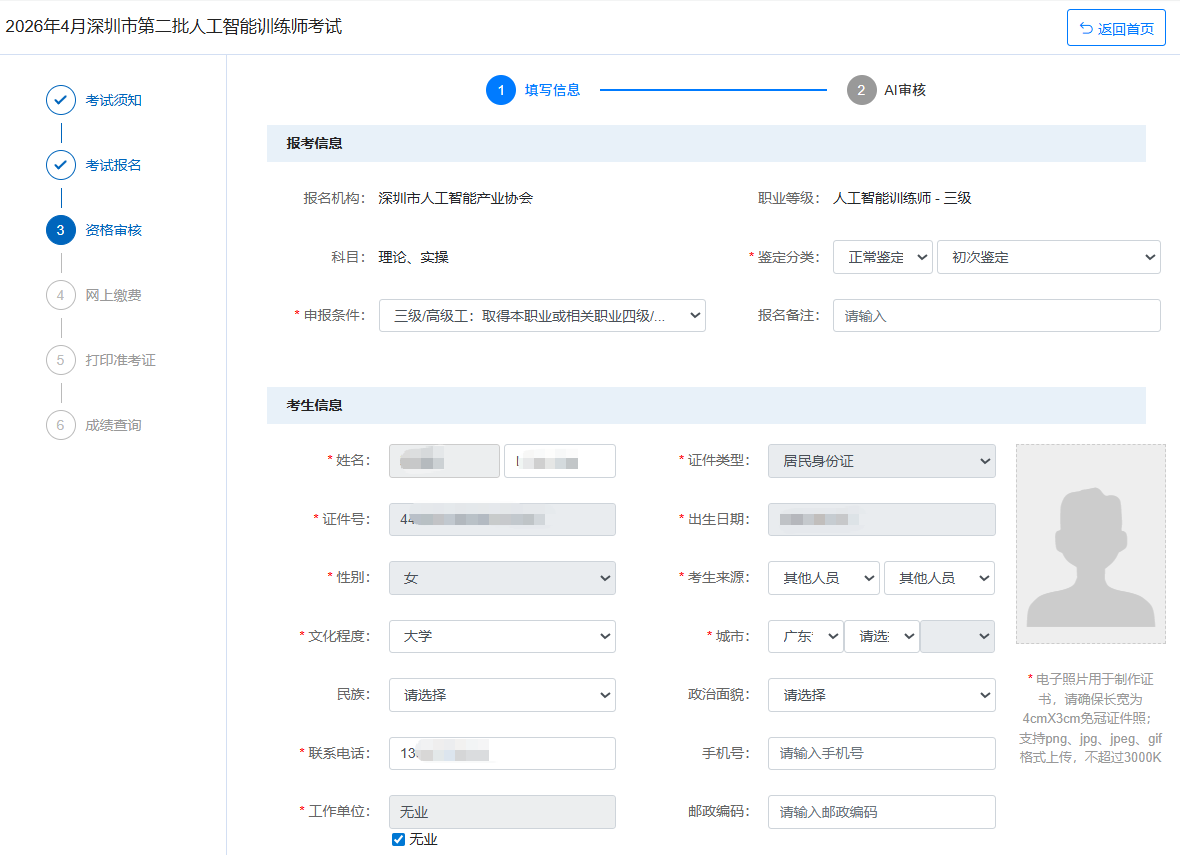Click the 考试须知 checkmark step icon
Image resolution: width=1180 pixels, height=855 pixels.
tap(61, 100)
